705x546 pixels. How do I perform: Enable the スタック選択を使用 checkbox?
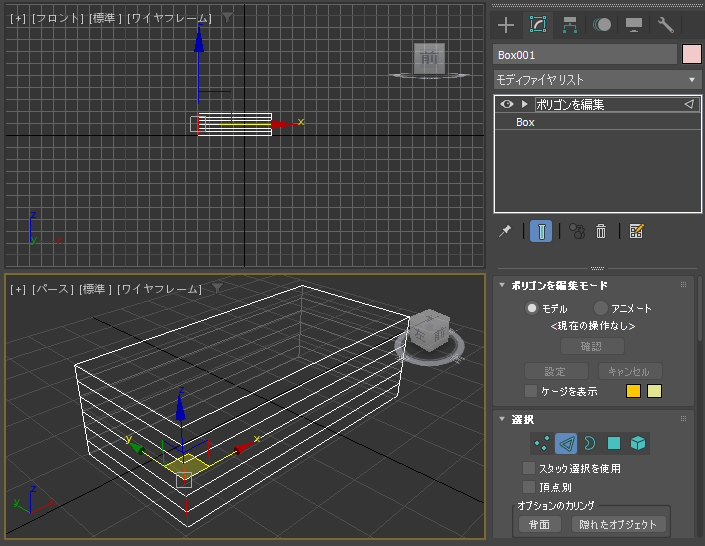click(529, 468)
